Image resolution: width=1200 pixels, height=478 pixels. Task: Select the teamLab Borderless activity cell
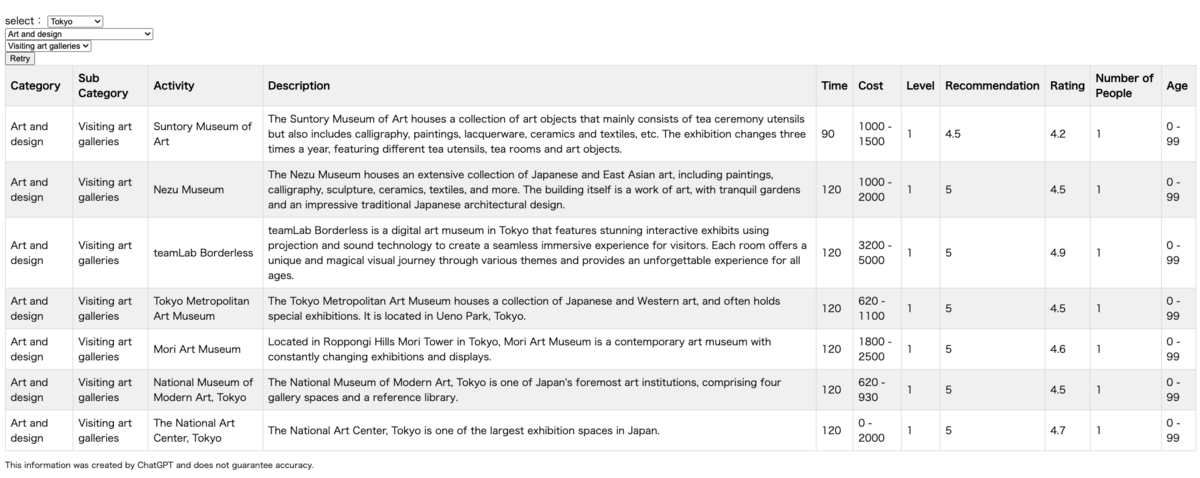tap(203, 252)
